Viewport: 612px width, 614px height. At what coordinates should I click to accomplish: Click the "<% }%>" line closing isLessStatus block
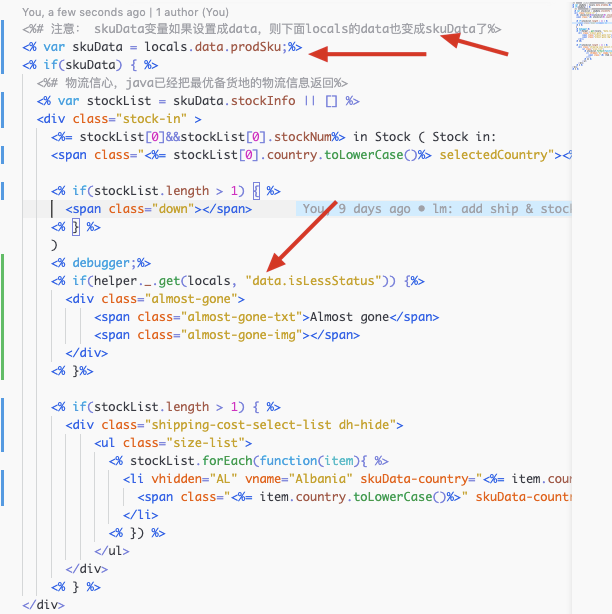(x=72, y=371)
